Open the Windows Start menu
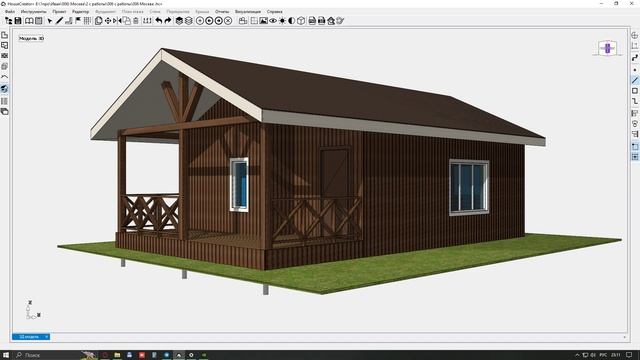Screen dimensions: 640x360 [x=6, y=355]
